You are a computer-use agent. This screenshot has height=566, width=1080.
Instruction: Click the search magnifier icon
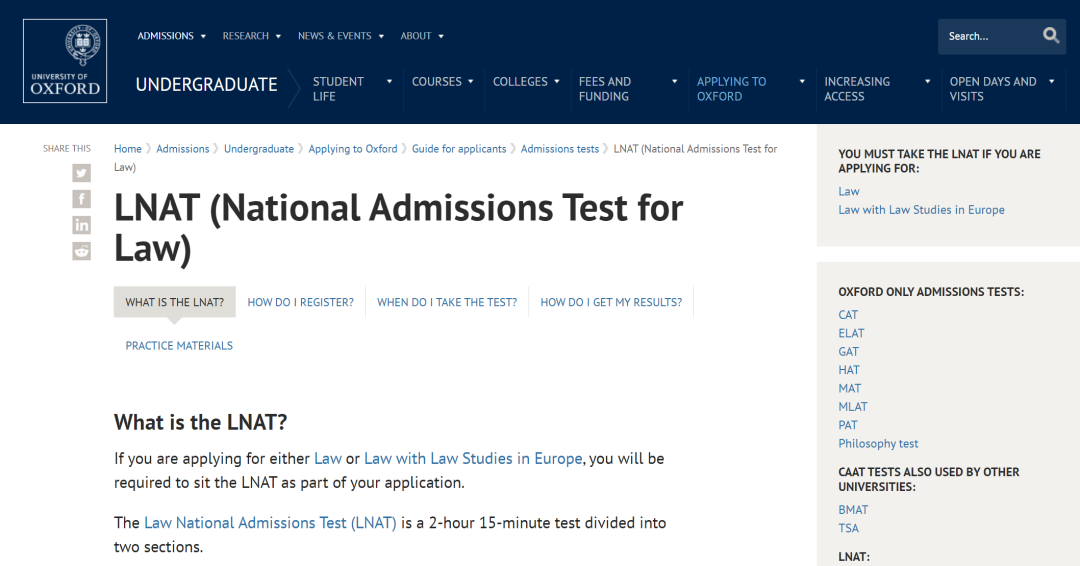click(x=1050, y=35)
